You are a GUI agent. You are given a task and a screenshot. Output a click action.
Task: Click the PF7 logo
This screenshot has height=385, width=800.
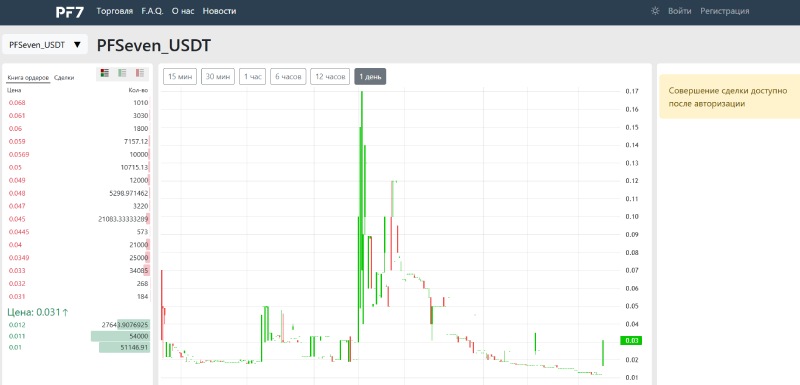[x=70, y=12]
